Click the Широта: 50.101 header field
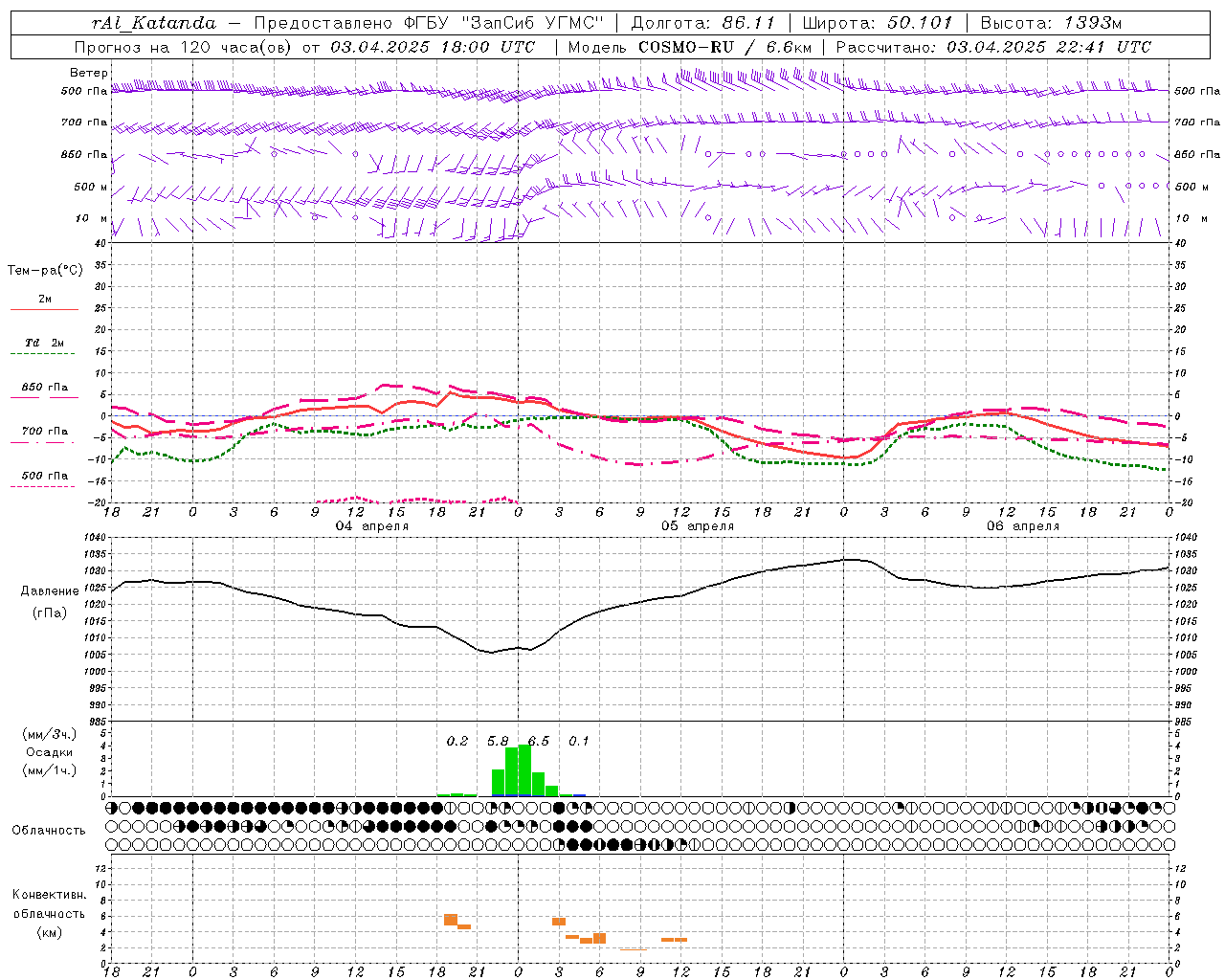The image size is (1225, 980). (x=878, y=23)
